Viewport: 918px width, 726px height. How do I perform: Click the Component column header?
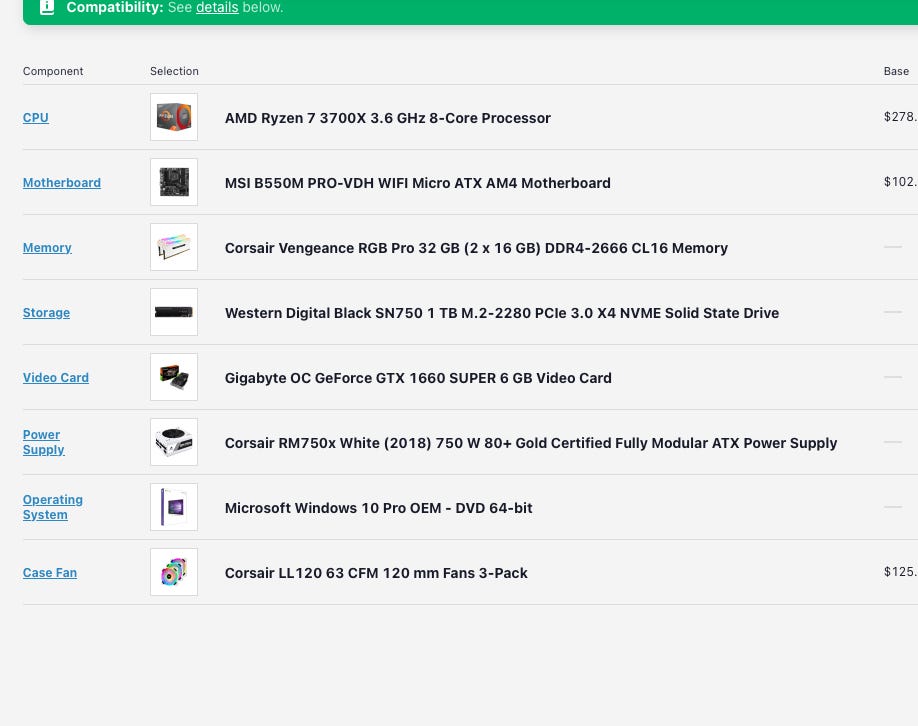click(53, 71)
